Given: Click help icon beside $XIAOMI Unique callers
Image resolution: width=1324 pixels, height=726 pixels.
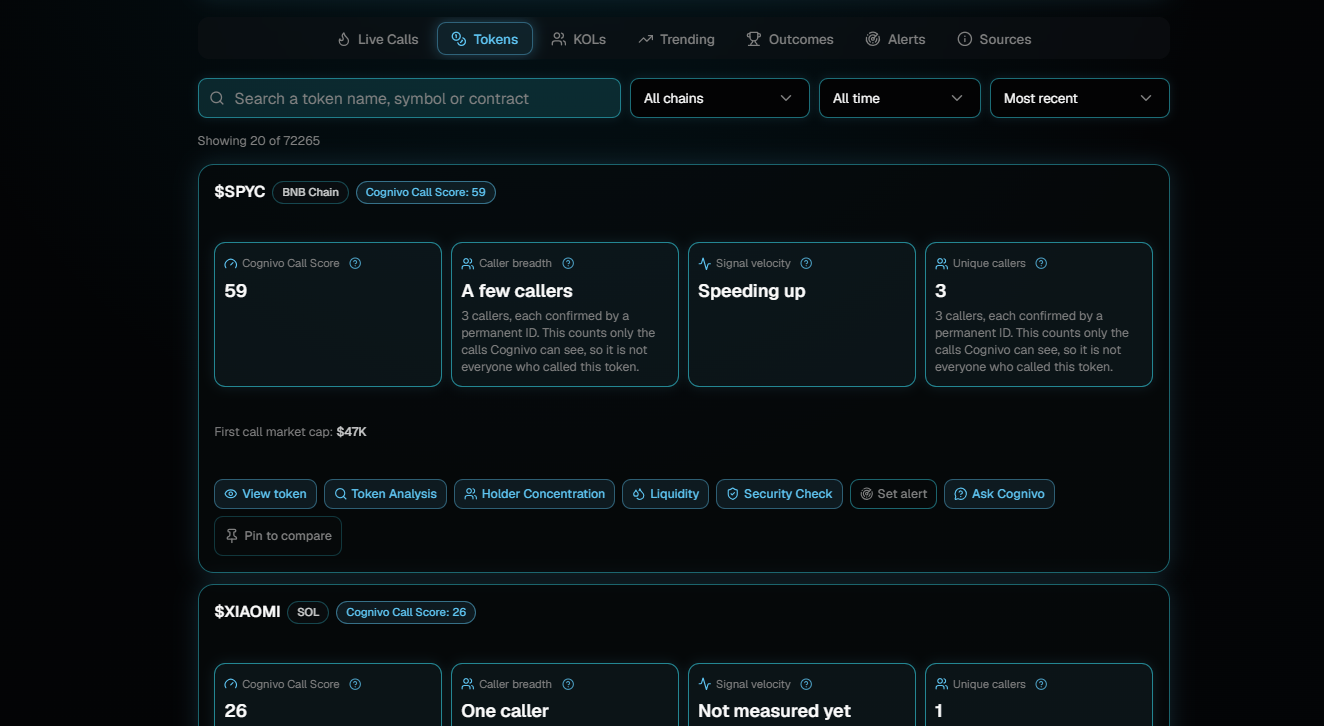Looking at the screenshot, I should point(1041,684).
